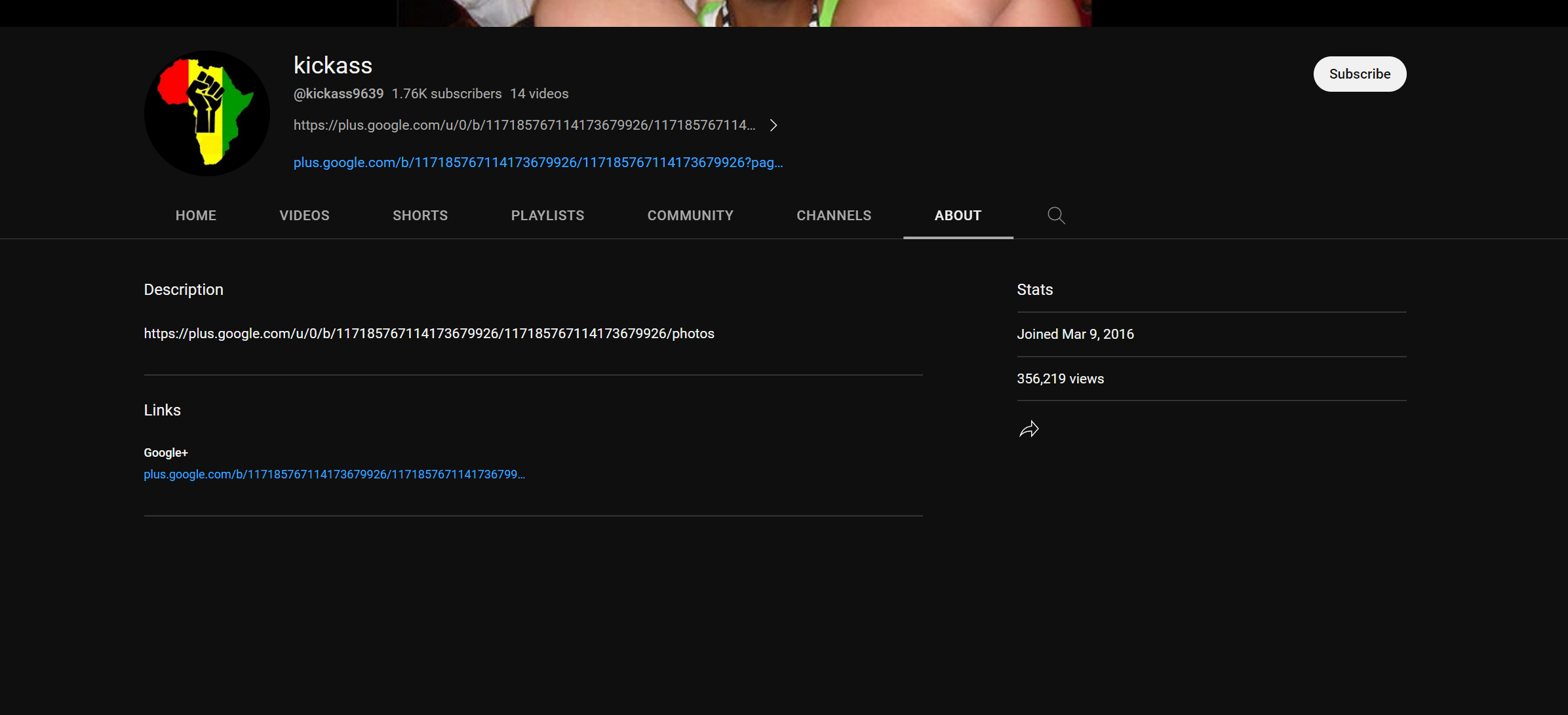Click the channel search magnifier icon
The image size is (1568, 715).
click(x=1056, y=216)
